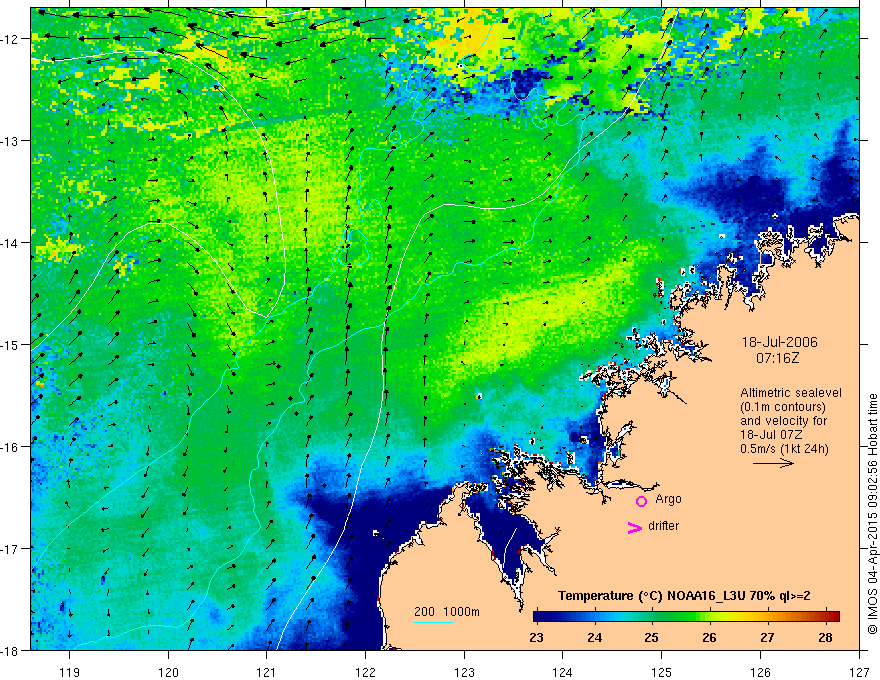Click longitude axis label 127
The height and width of the screenshot is (680, 880).
pyautogui.click(x=859, y=672)
